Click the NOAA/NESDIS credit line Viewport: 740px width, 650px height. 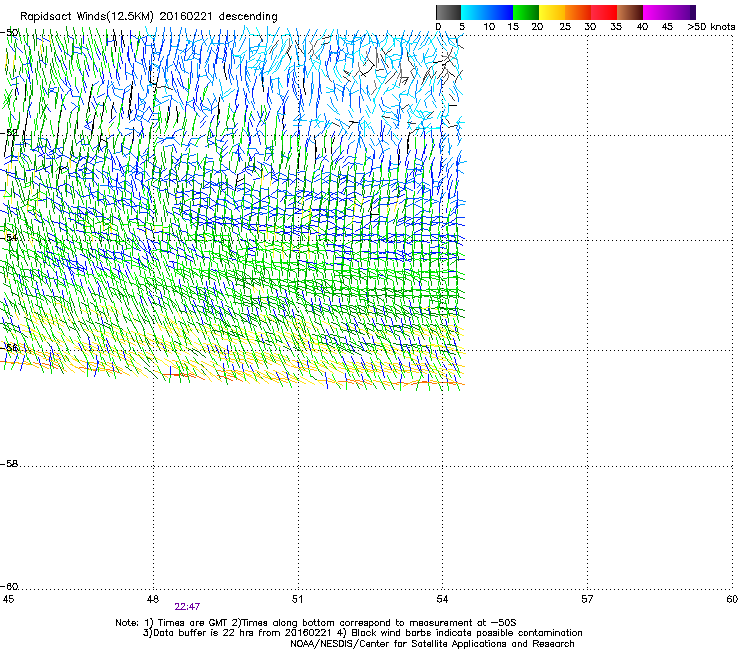(432, 644)
